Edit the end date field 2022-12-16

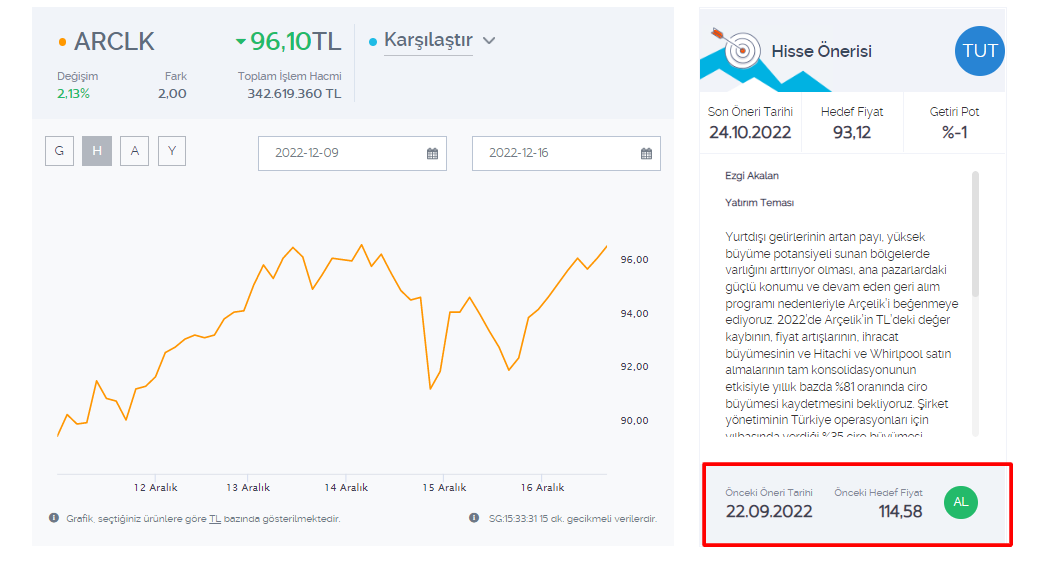click(x=566, y=154)
